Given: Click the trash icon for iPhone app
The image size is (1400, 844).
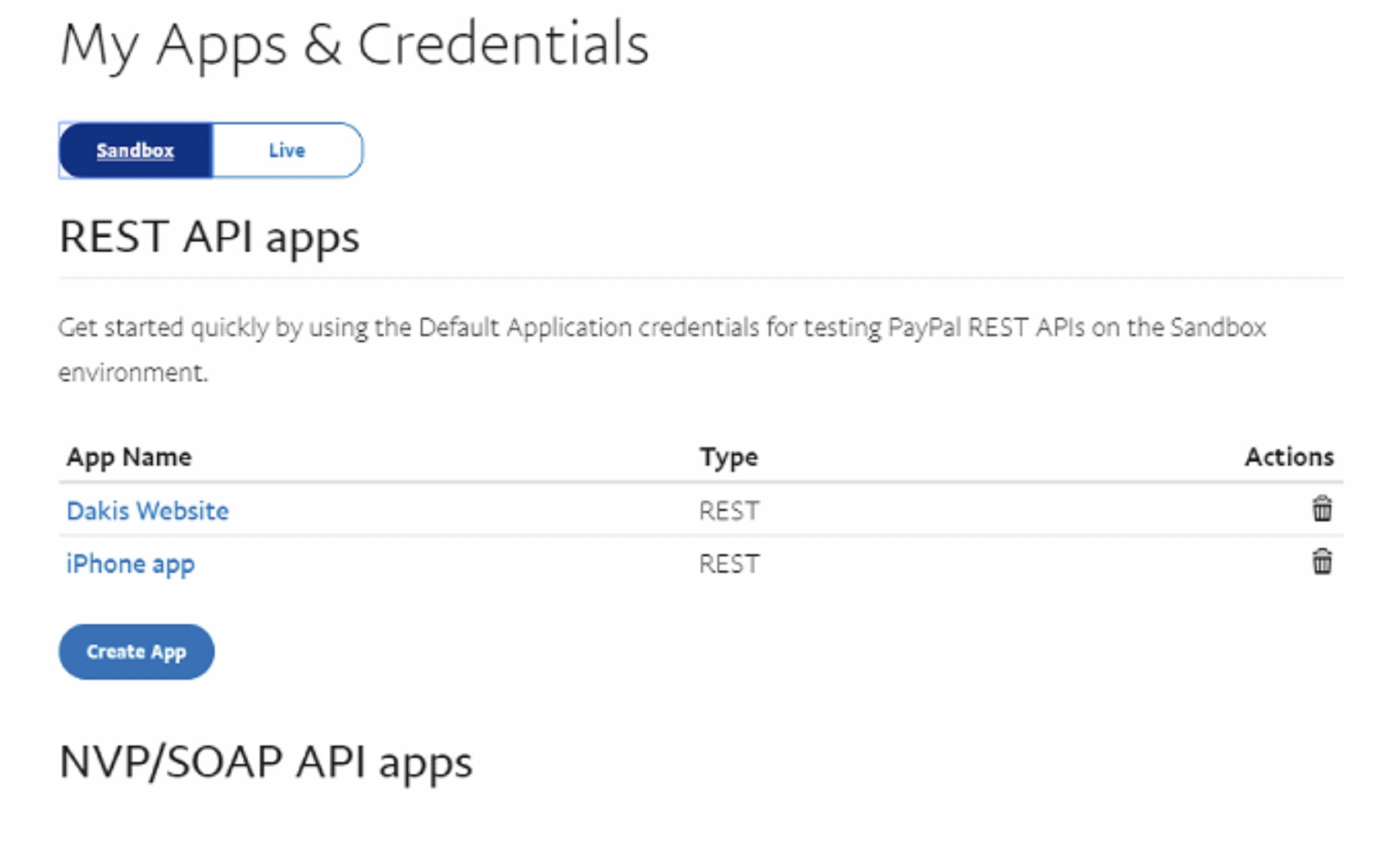Looking at the screenshot, I should [x=1321, y=561].
